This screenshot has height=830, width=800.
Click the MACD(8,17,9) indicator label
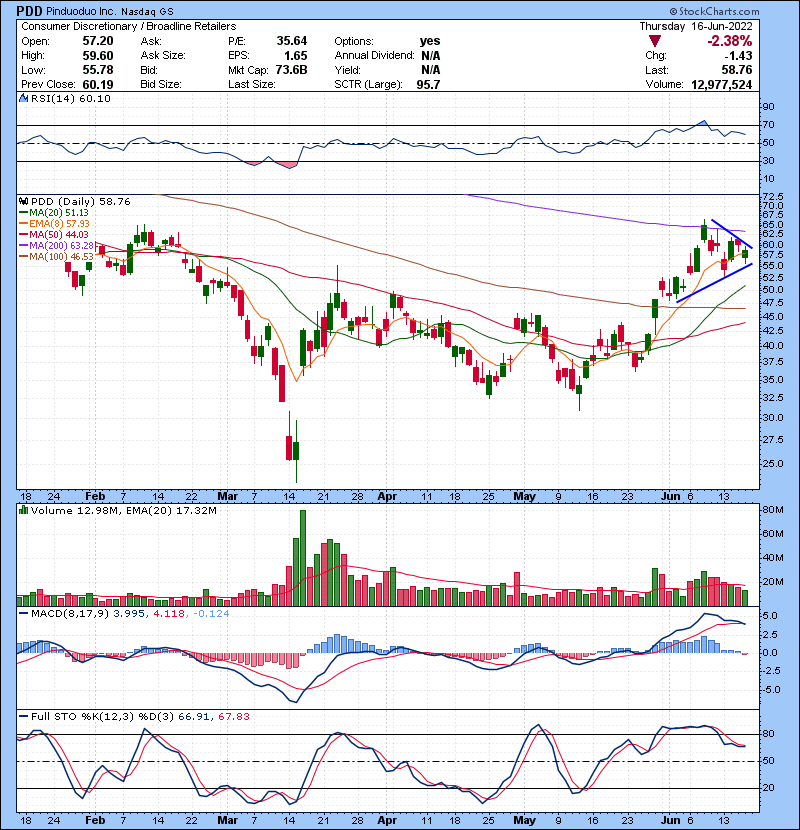click(x=70, y=614)
